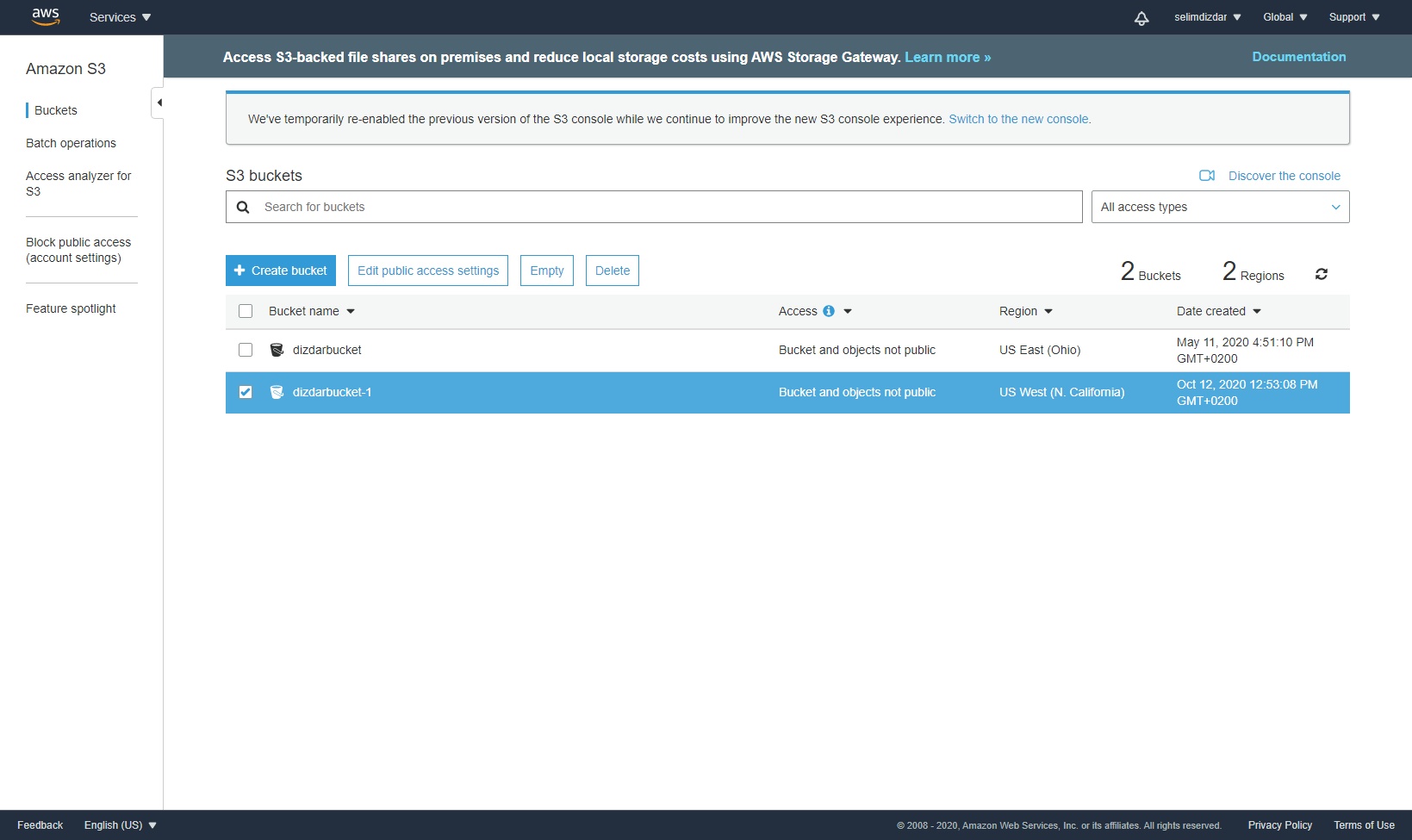Screen dimensions: 1412x840
Task: Click the Access column info icon
Action: [829, 311]
